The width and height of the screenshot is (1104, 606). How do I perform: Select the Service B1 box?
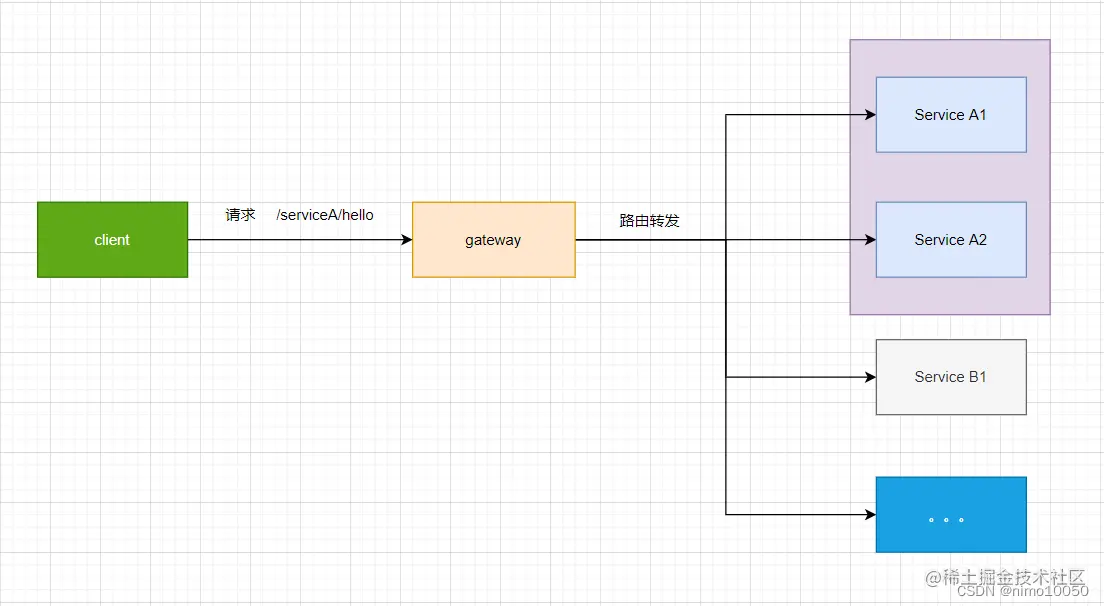pos(951,377)
